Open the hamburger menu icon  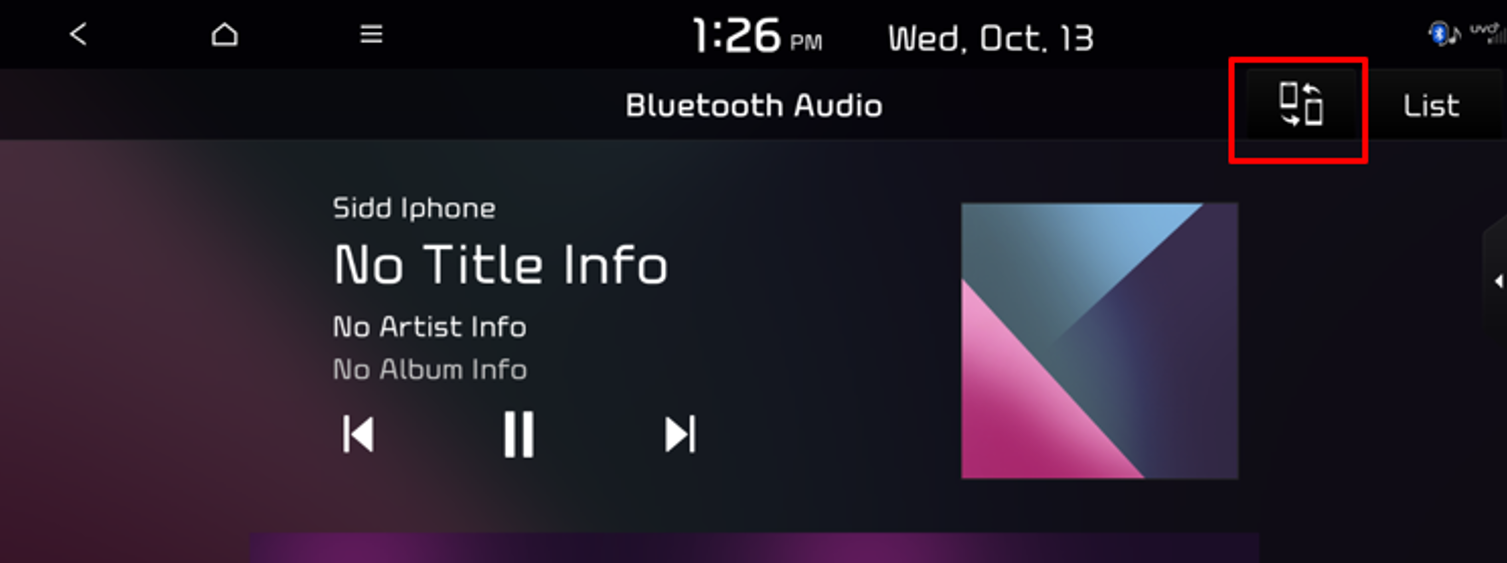coord(372,35)
